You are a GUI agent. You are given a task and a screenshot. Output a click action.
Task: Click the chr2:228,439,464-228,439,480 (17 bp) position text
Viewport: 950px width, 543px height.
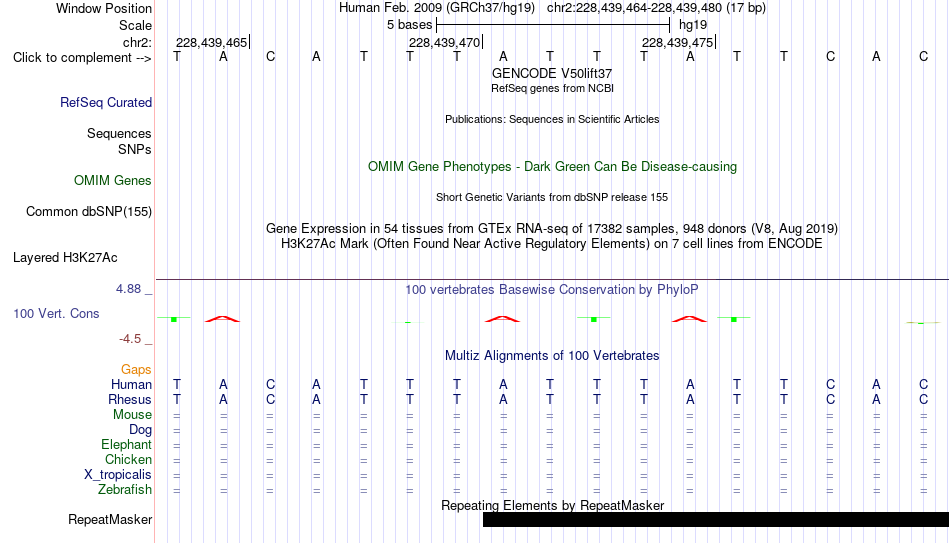[x=656, y=8]
